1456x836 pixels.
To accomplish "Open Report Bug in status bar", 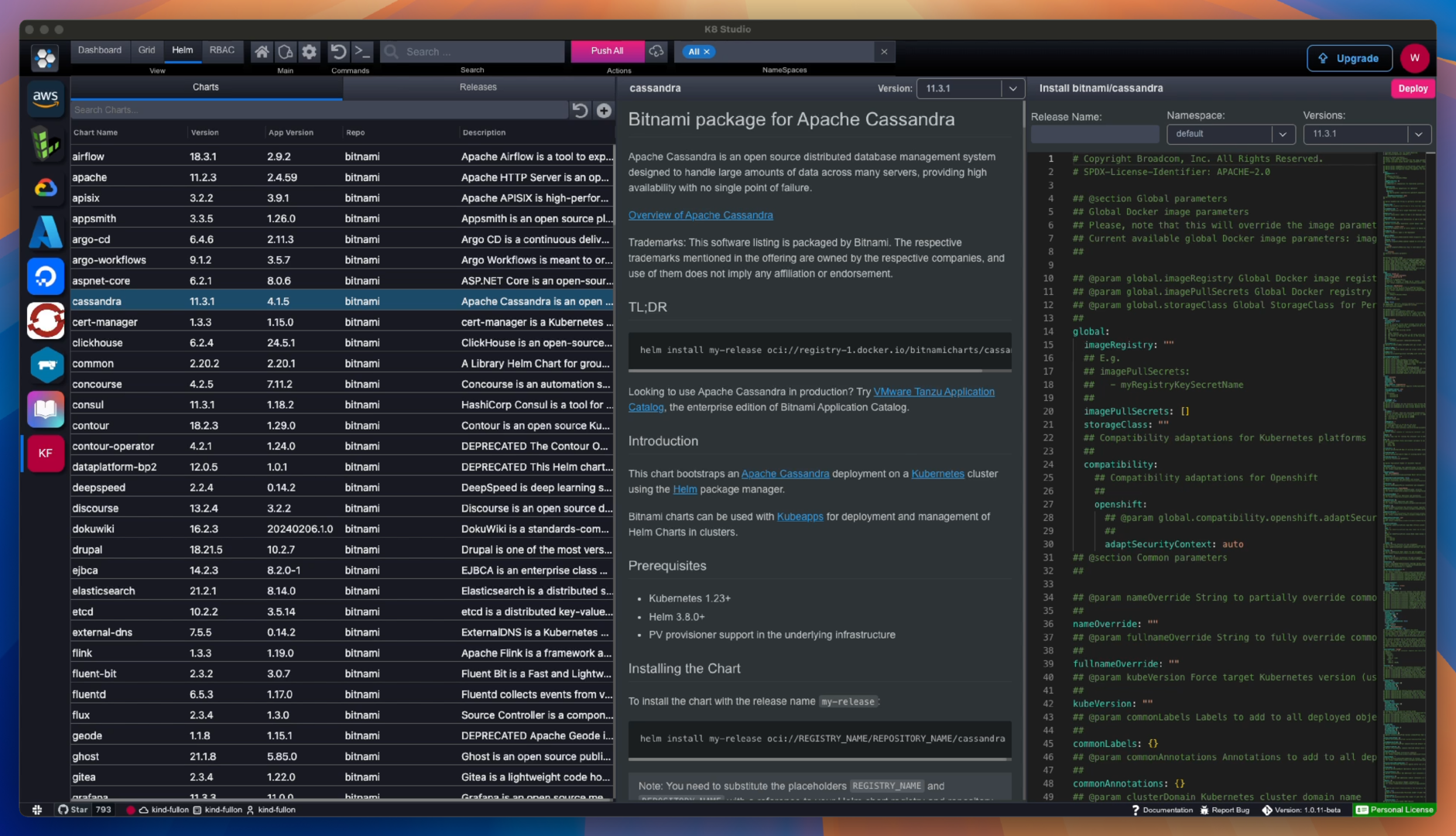I will [1225, 810].
